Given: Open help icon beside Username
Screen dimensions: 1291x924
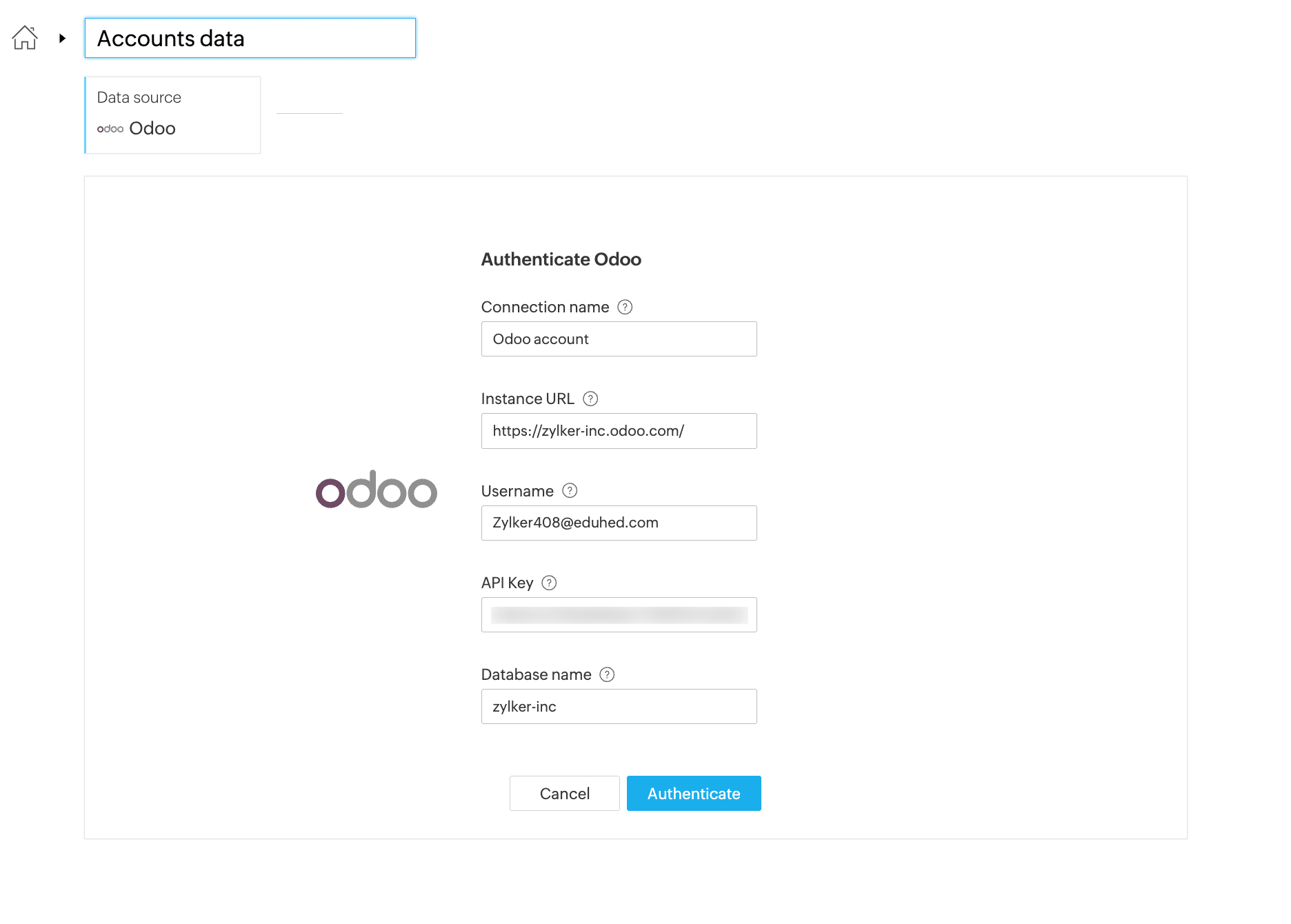Looking at the screenshot, I should click(x=570, y=491).
